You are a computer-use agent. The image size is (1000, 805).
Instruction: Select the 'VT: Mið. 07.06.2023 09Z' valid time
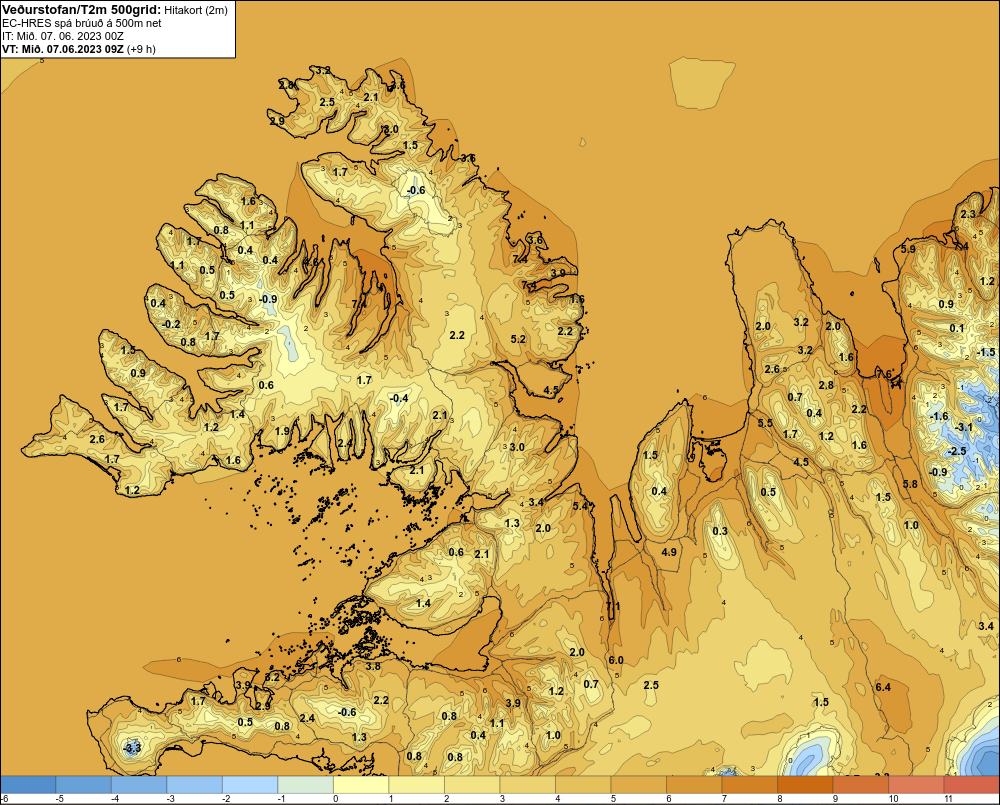click(63, 48)
